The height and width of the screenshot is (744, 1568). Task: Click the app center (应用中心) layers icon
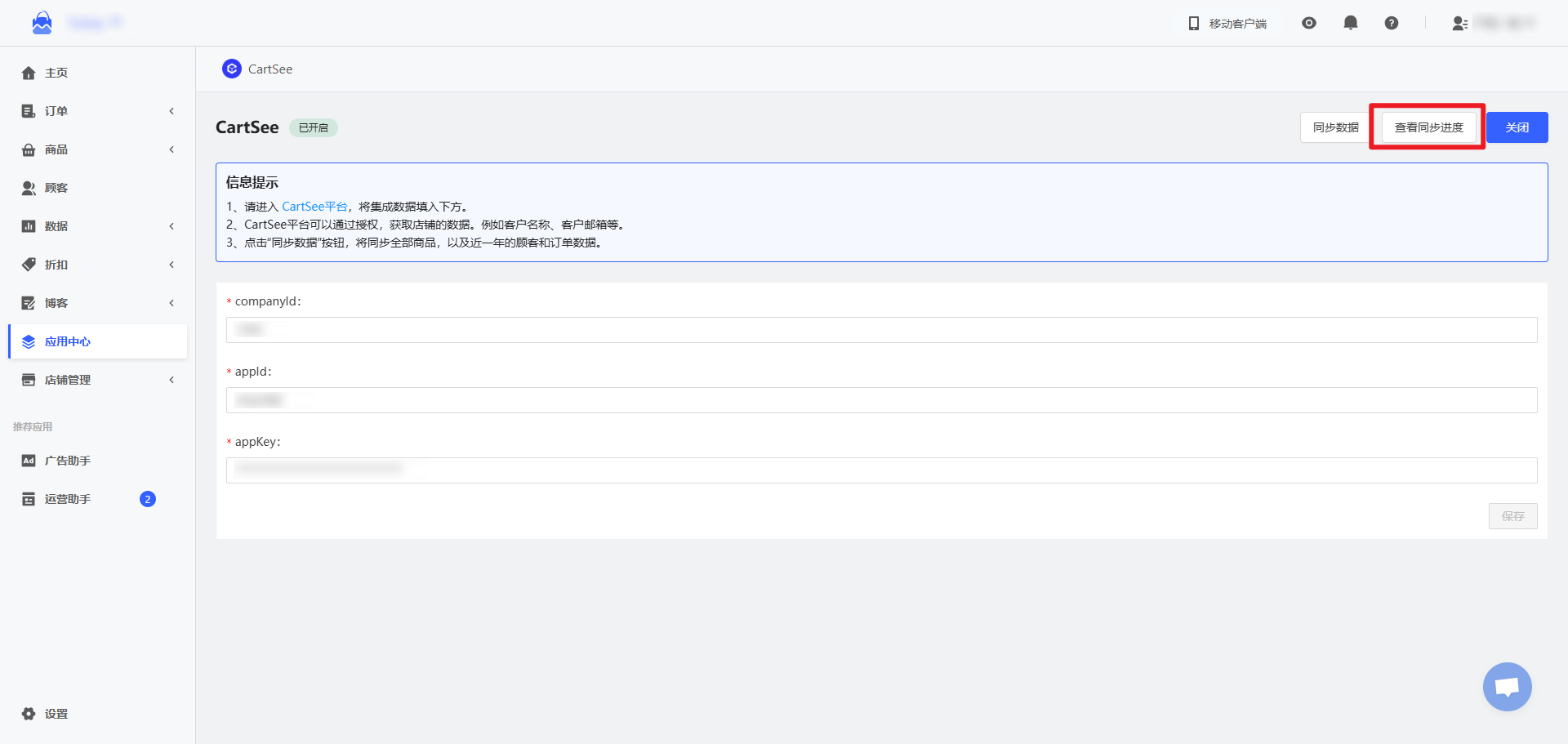tap(29, 341)
